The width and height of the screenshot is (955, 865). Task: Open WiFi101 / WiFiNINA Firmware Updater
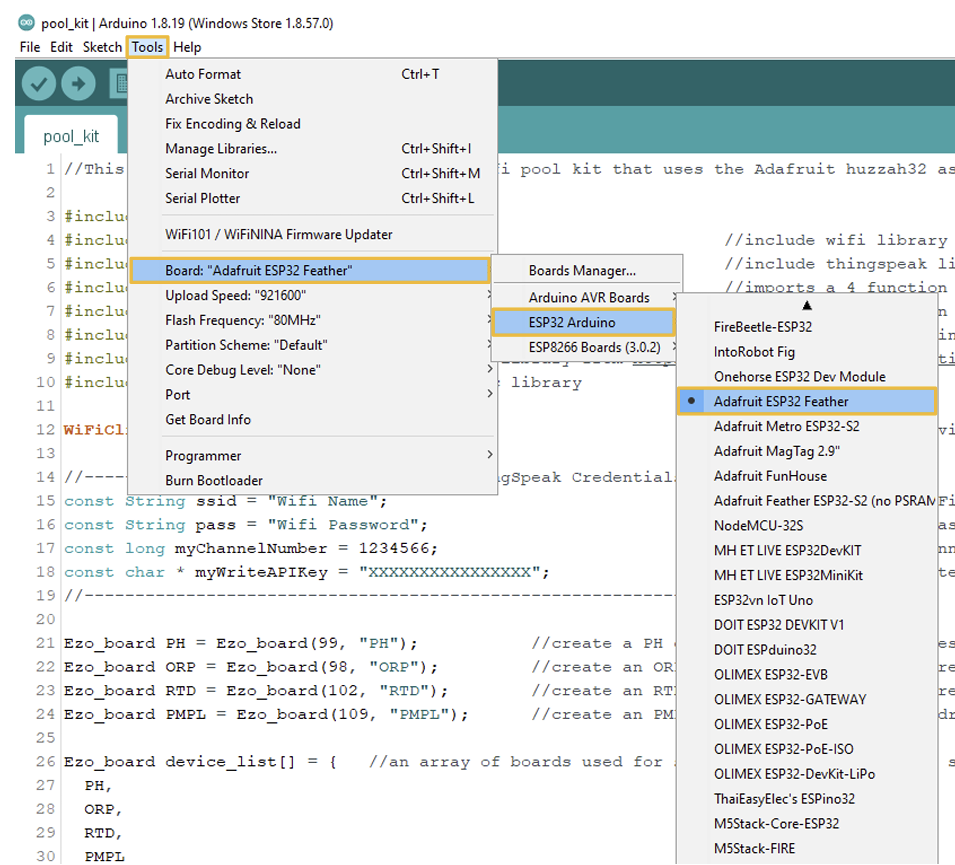click(312, 235)
